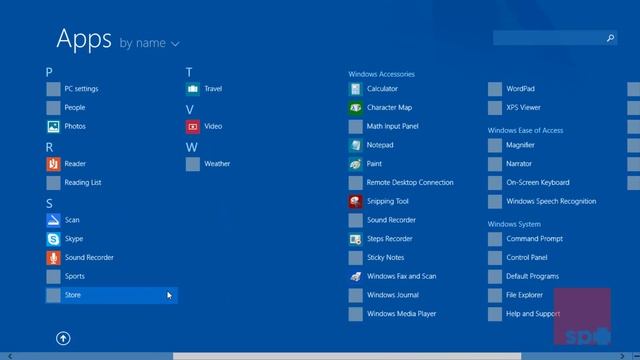Jump to letter group P header
Viewport: 640px width, 360px height.
tap(49, 72)
